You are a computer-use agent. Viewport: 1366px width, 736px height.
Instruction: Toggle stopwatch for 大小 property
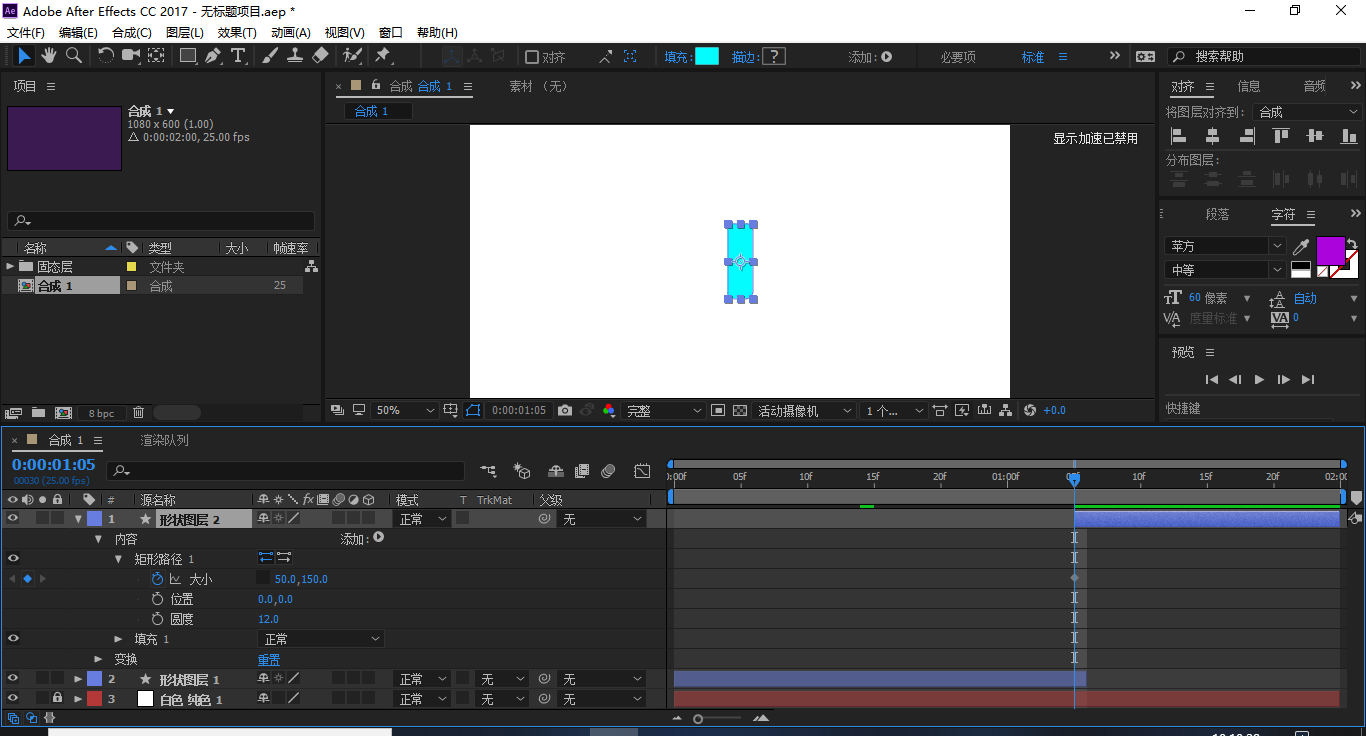tap(157, 579)
